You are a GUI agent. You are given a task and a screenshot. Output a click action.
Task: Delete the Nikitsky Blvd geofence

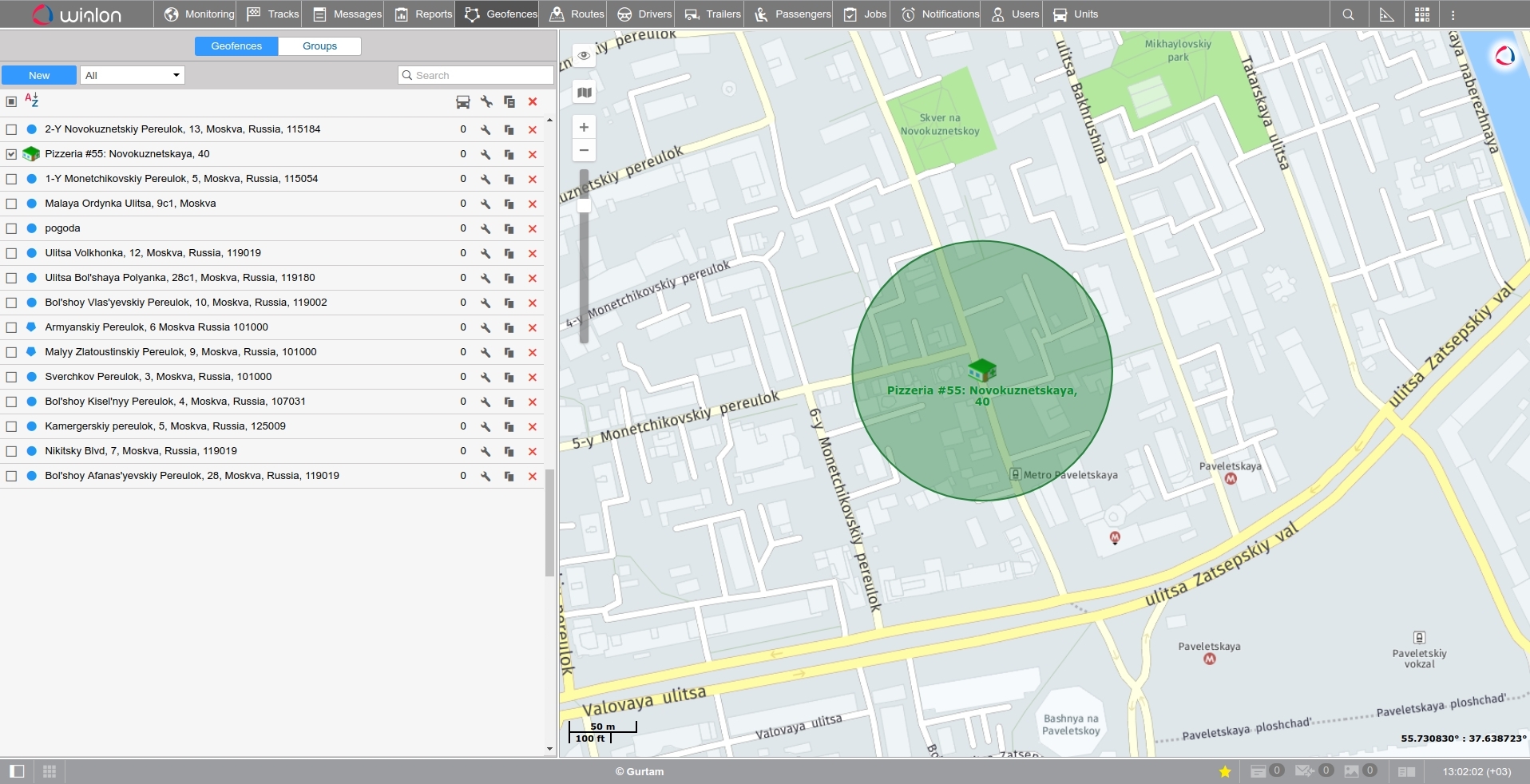point(533,452)
